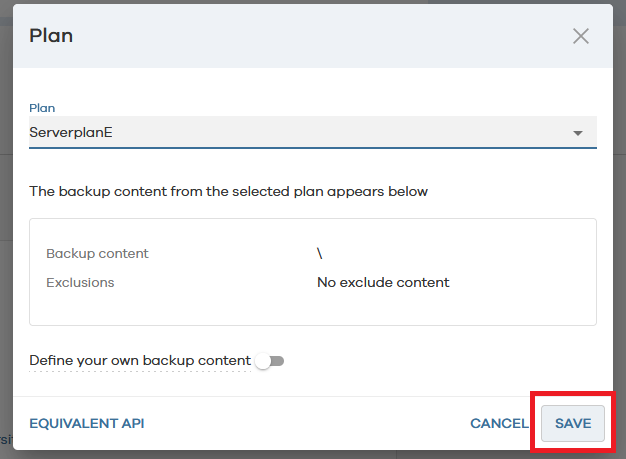Click the small blue Plan field label
Image resolution: width=626 pixels, height=459 pixels.
pos(42,108)
